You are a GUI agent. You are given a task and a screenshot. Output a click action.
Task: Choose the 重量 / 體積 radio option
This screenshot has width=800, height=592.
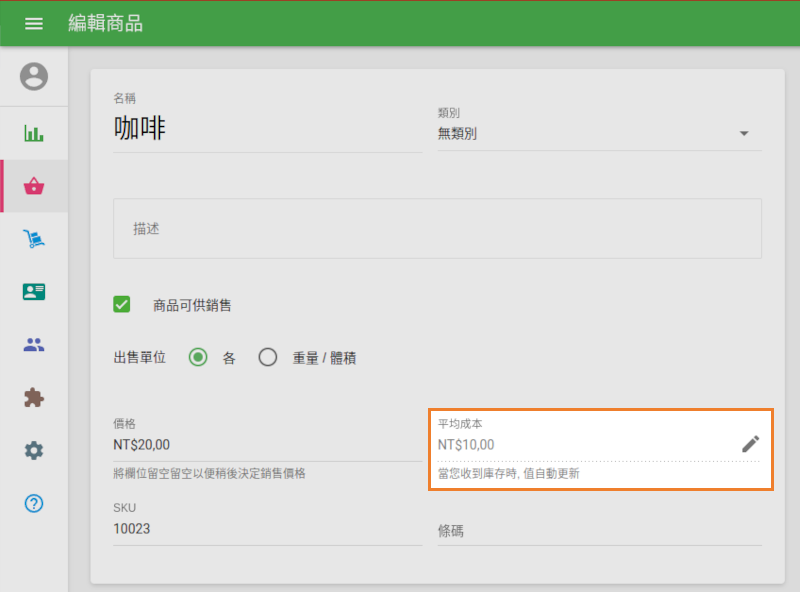click(x=267, y=357)
